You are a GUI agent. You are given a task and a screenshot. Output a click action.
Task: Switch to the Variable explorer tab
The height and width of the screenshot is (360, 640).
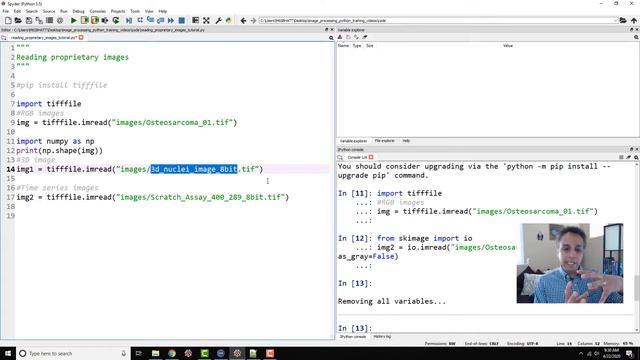click(x=353, y=141)
